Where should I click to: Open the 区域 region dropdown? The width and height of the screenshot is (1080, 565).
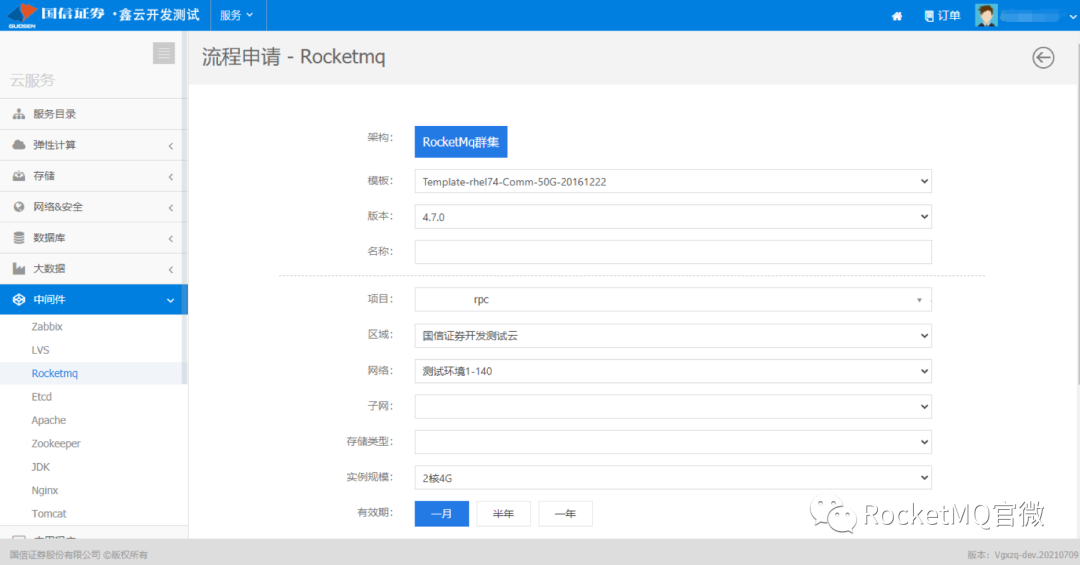(673, 336)
